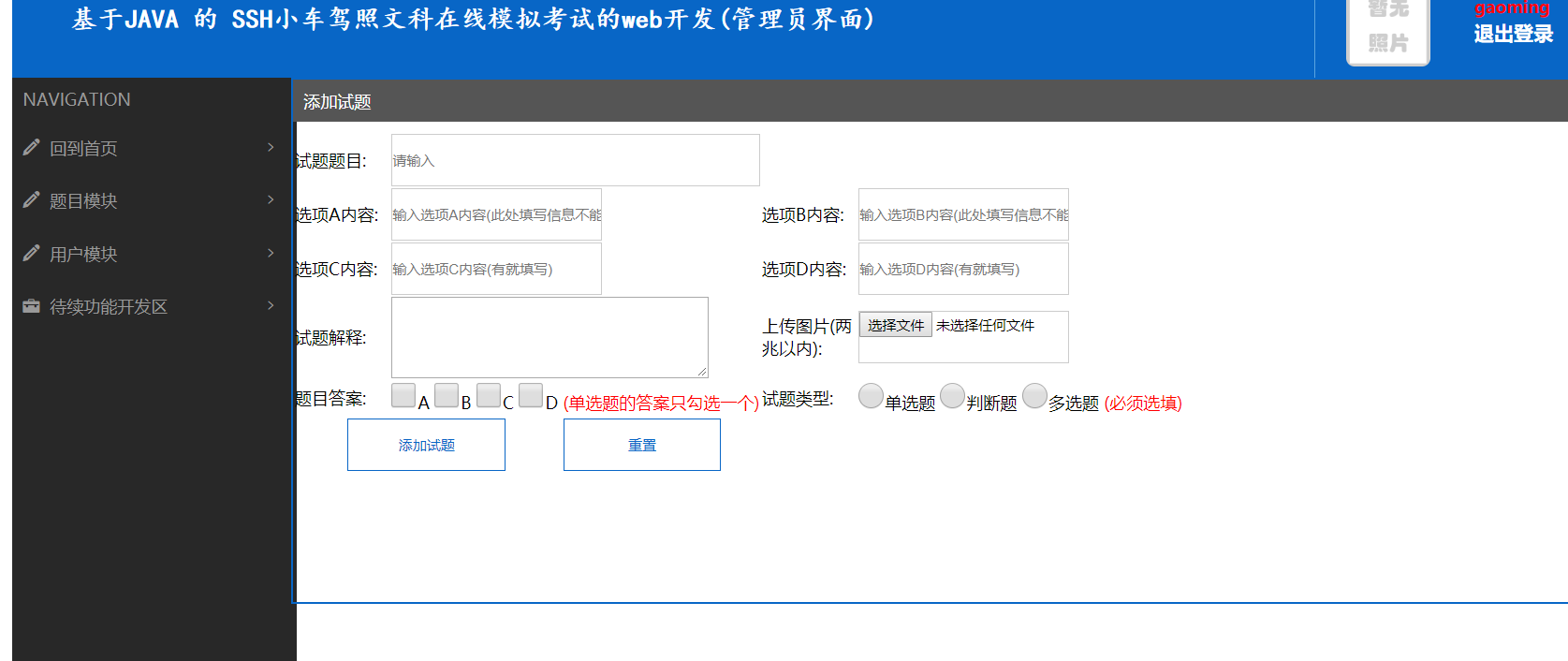Check answer option D checkbox
Viewport: 1568px width, 661px height.
[x=531, y=395]
